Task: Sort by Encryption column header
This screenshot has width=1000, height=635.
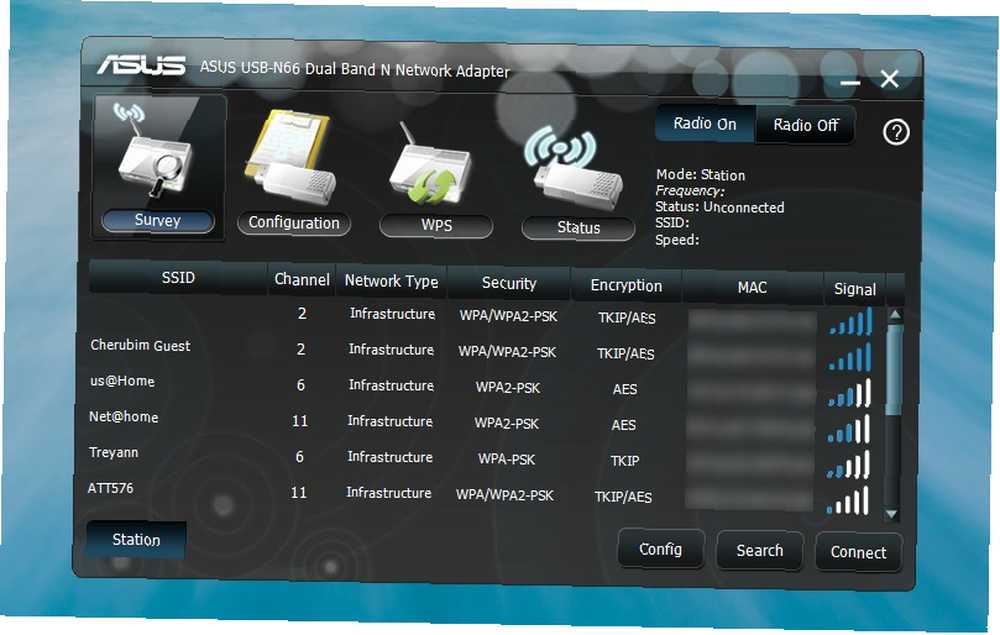Action: click(626, 286)
